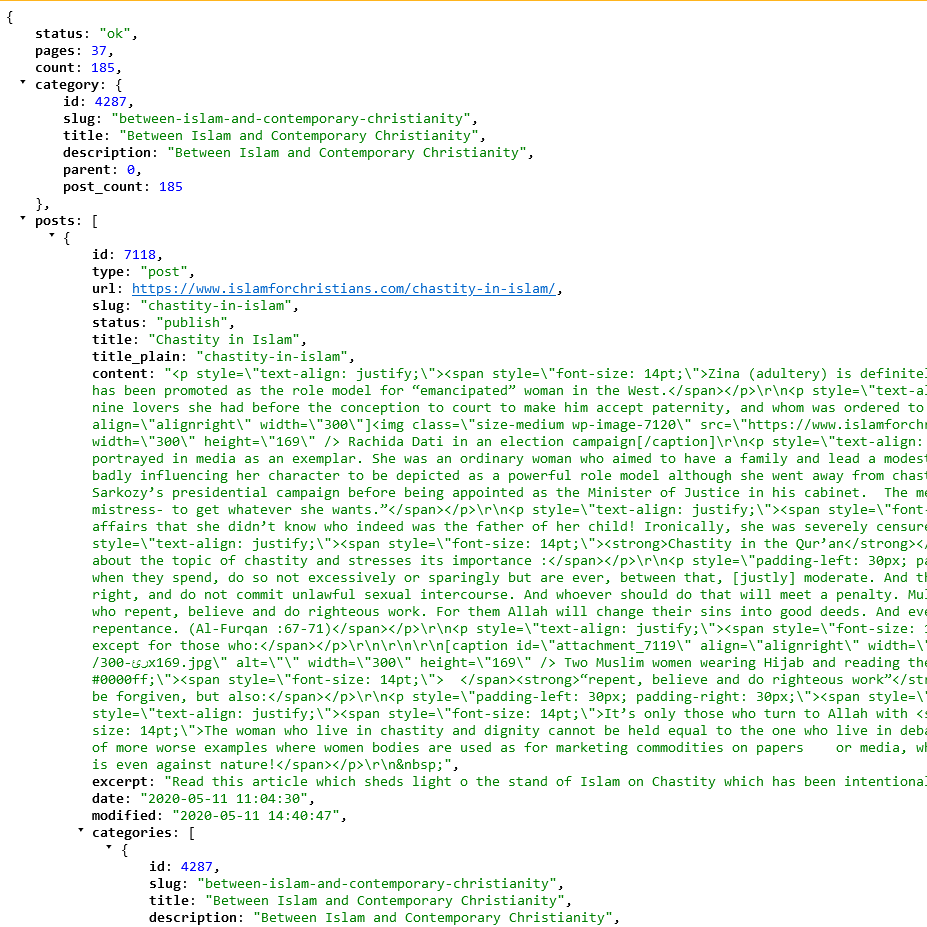Click the pages value 37
The width and height of the screenshot is (927, 927).
(99, 51)
